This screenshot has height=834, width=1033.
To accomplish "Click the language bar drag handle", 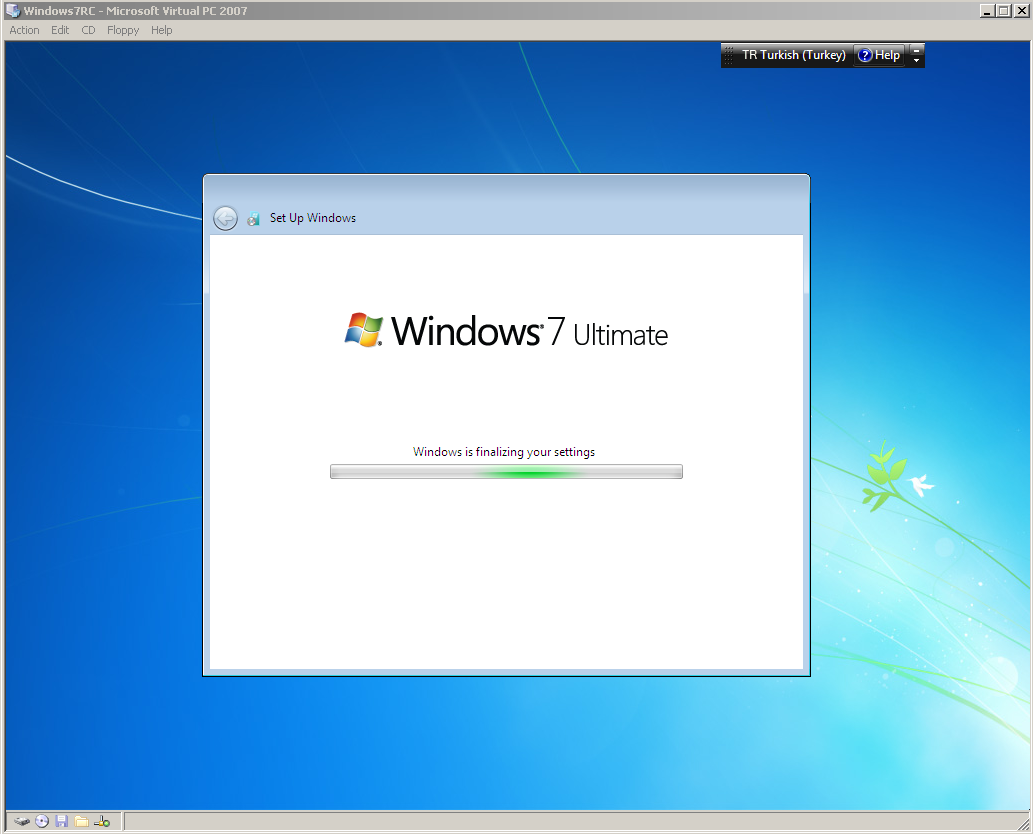I will [729, 55].
